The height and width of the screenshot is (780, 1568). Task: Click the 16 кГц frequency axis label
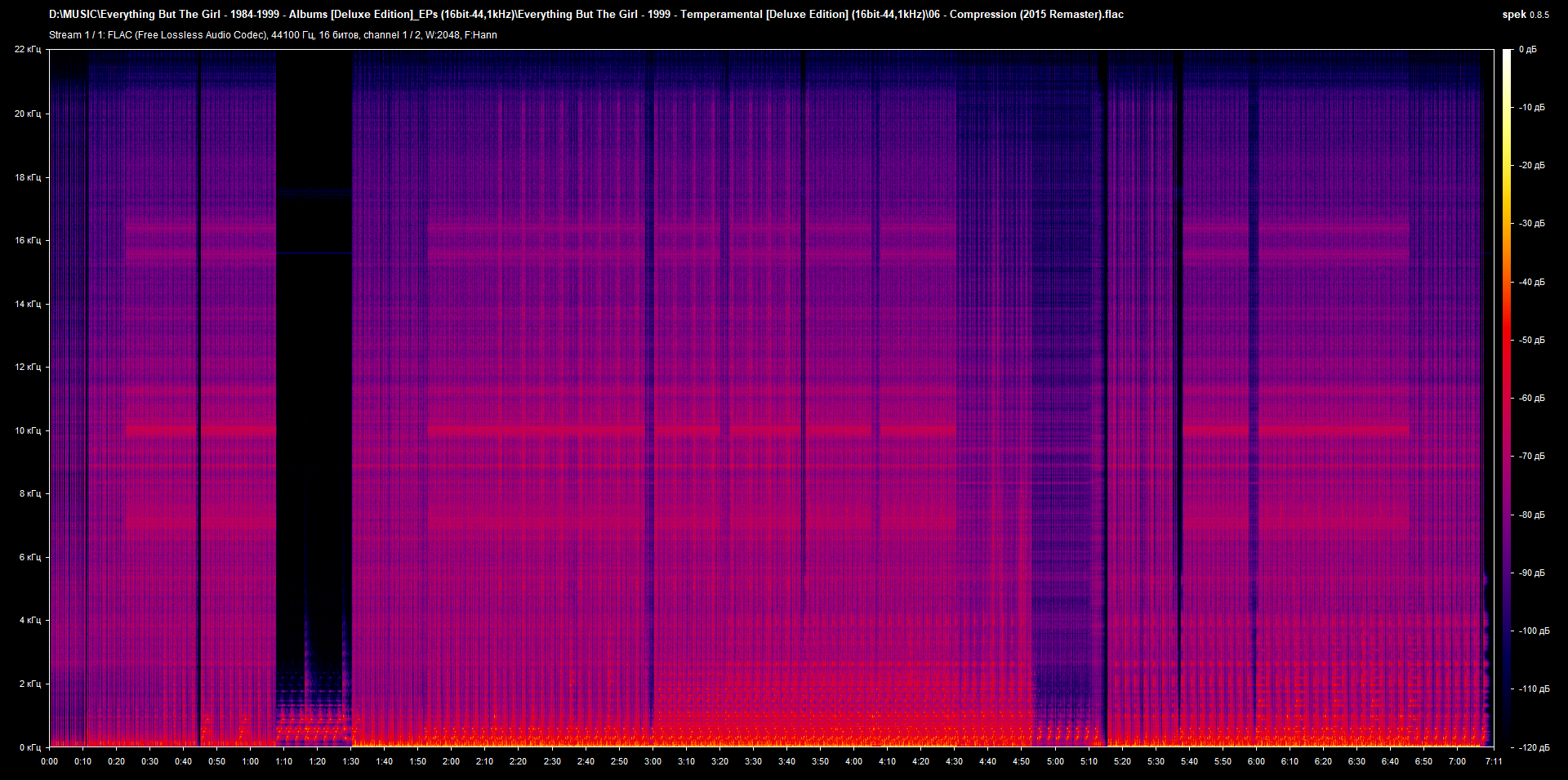pyautogui.click(x=28, y=240)
